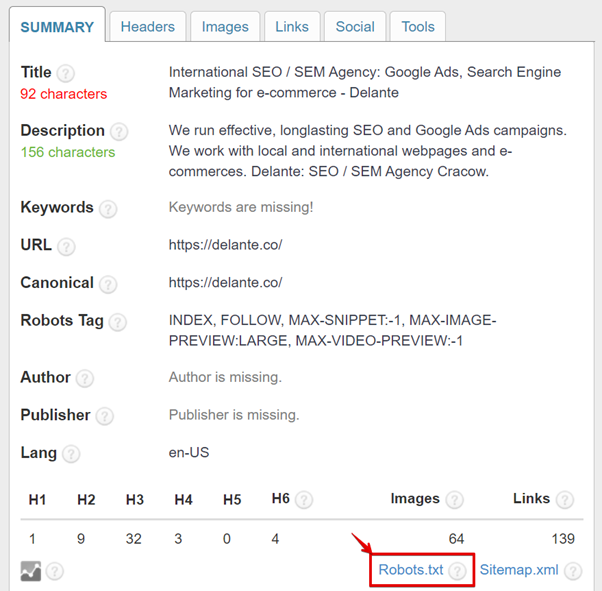This screenshot has height=591, width=602.
Task: Open the Tools tab
Action: coord(418,27)
